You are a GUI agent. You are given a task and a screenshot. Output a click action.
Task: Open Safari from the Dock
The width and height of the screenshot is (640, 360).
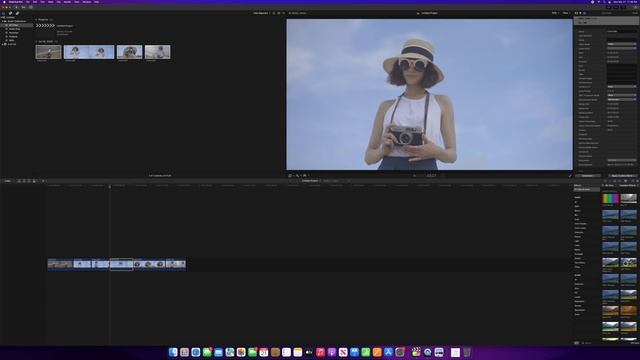196,352
